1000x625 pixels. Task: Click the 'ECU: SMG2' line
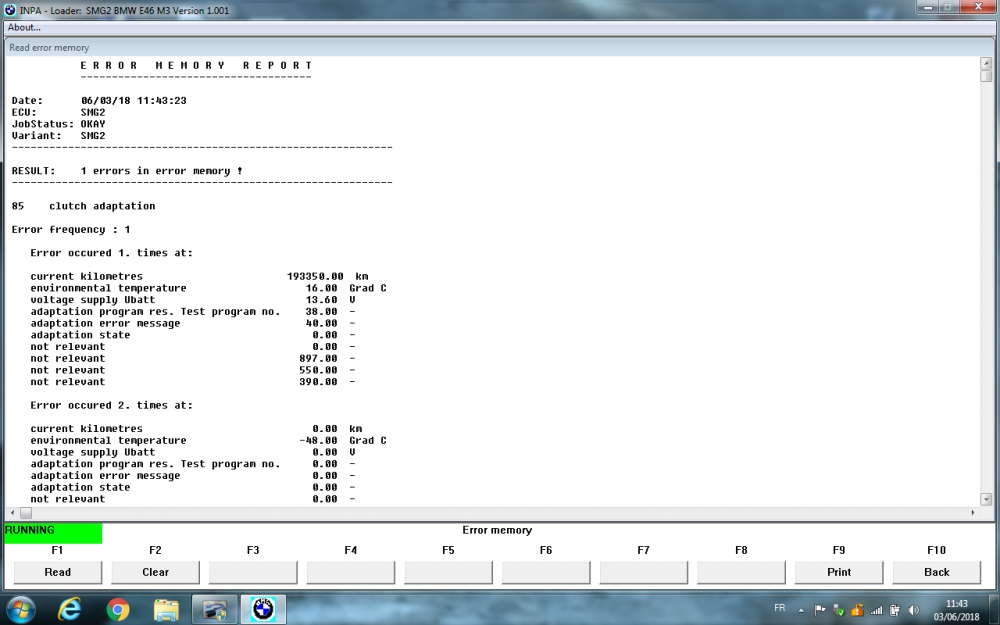click(59, 112)
